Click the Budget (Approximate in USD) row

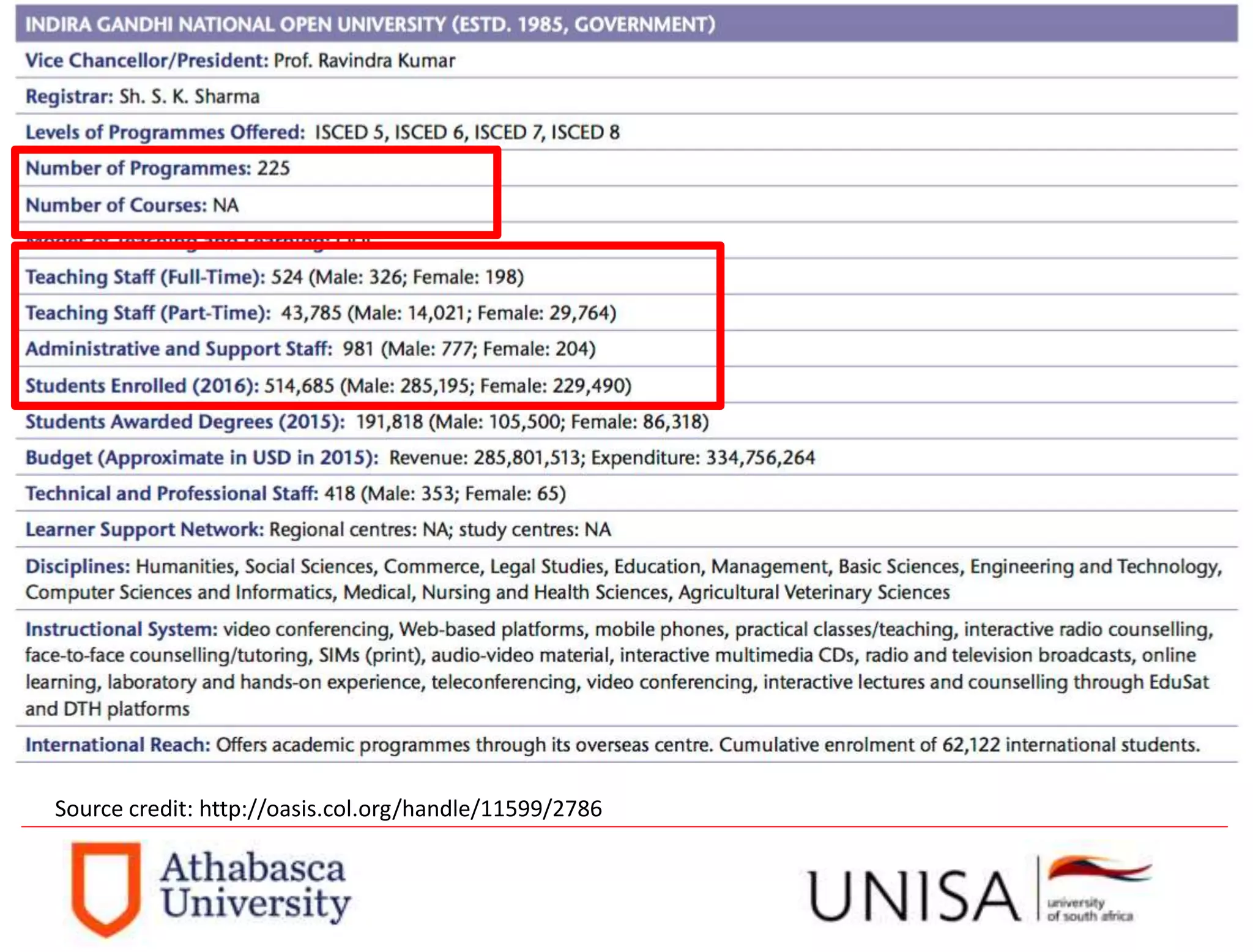point(626,458)
